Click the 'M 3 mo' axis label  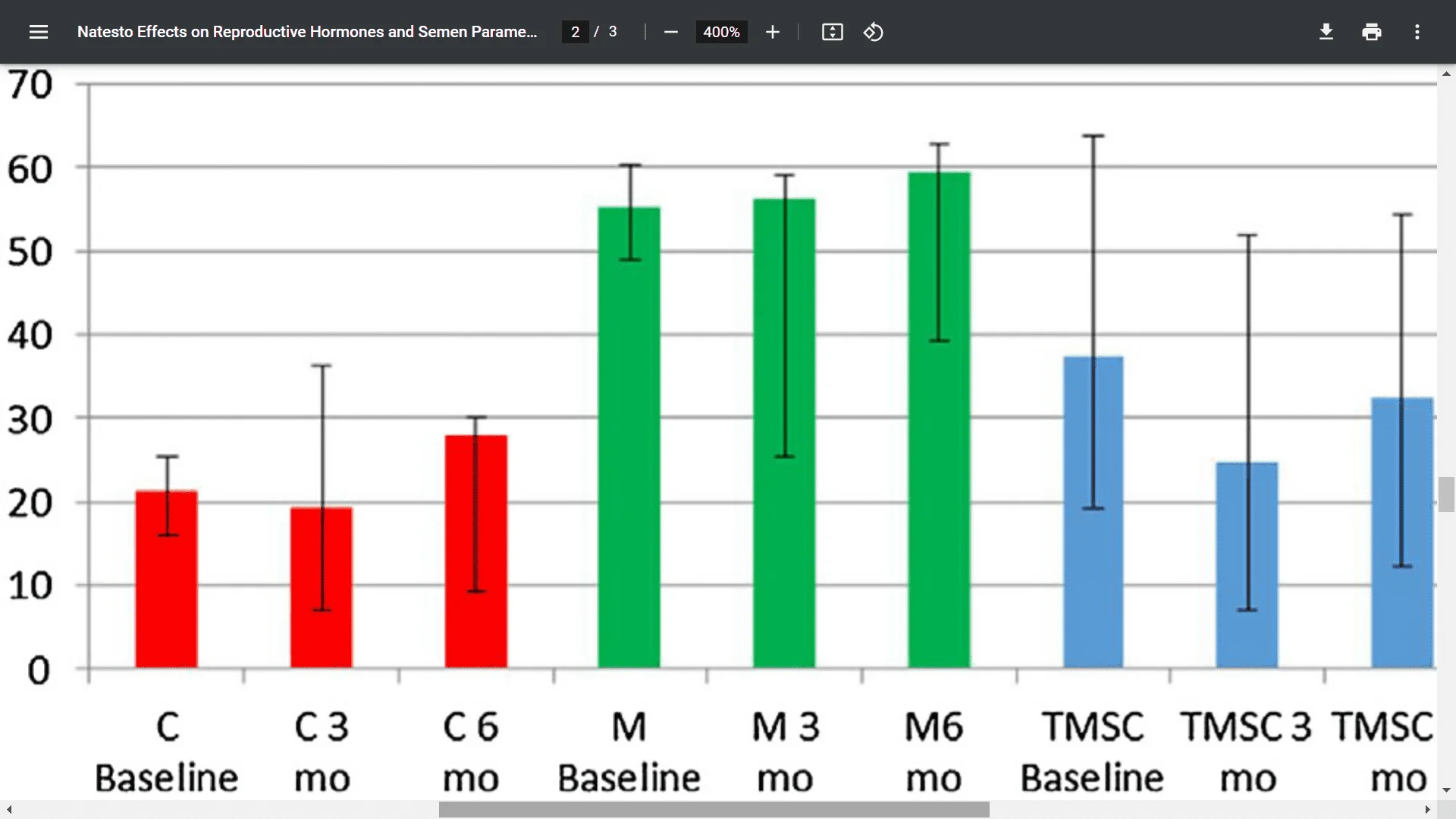coord(785,752)
